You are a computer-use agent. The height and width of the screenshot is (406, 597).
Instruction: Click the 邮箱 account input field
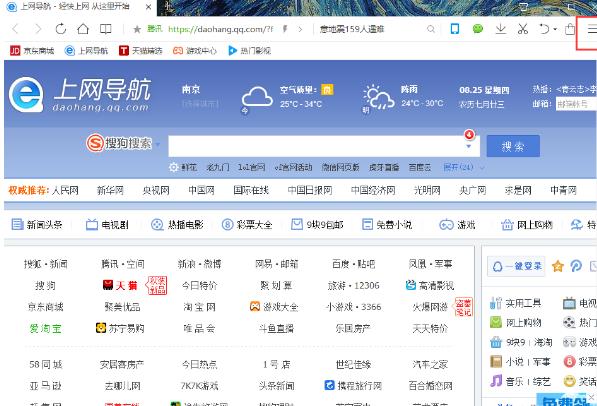point(576,104)
